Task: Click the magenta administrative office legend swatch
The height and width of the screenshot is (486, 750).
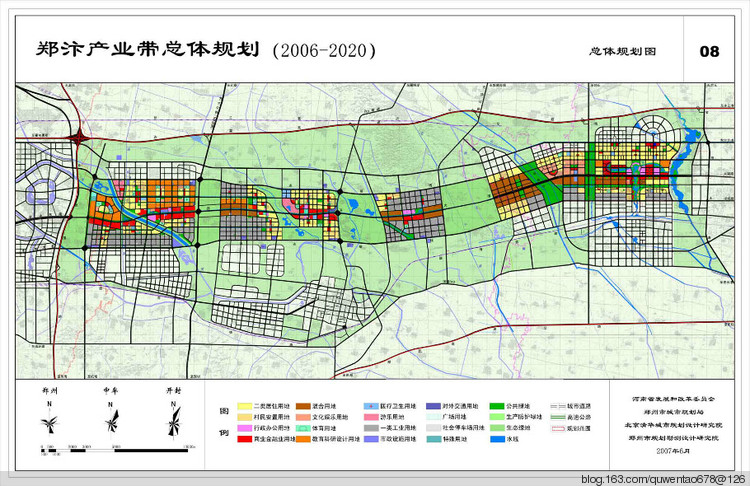Action: click(244, 428)
